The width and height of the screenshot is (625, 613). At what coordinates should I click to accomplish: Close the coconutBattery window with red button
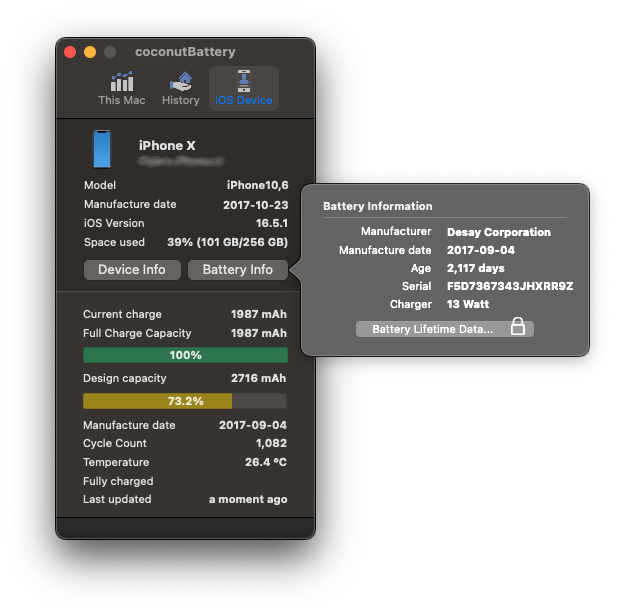pyautogui.click(x=70, y=52)
